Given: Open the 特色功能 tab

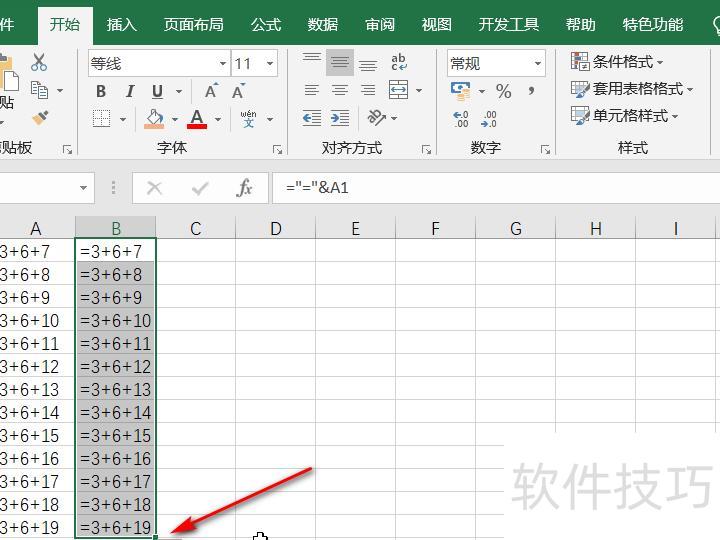Looking at the screenshot, I should tap(653, 24).
